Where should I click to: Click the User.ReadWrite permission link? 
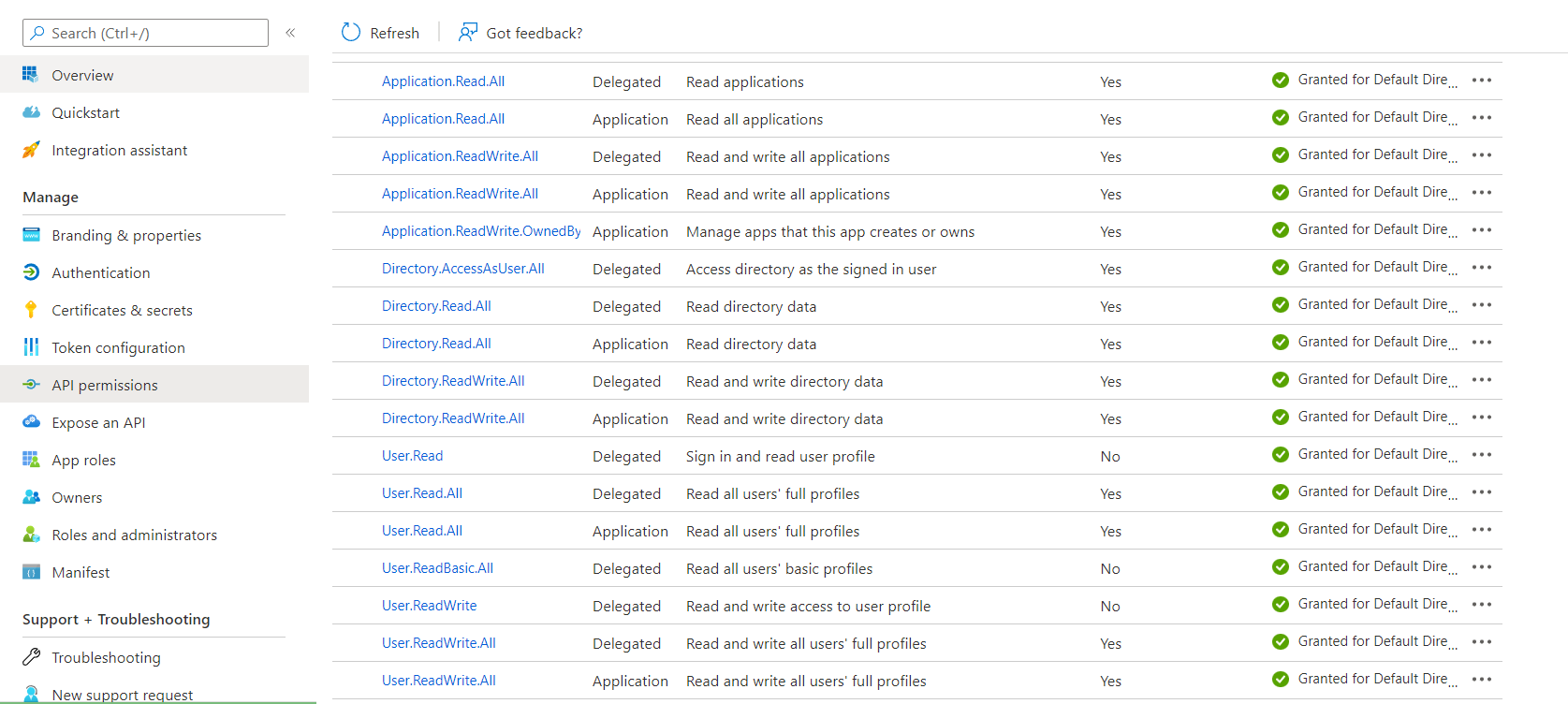tap(429, 606)
